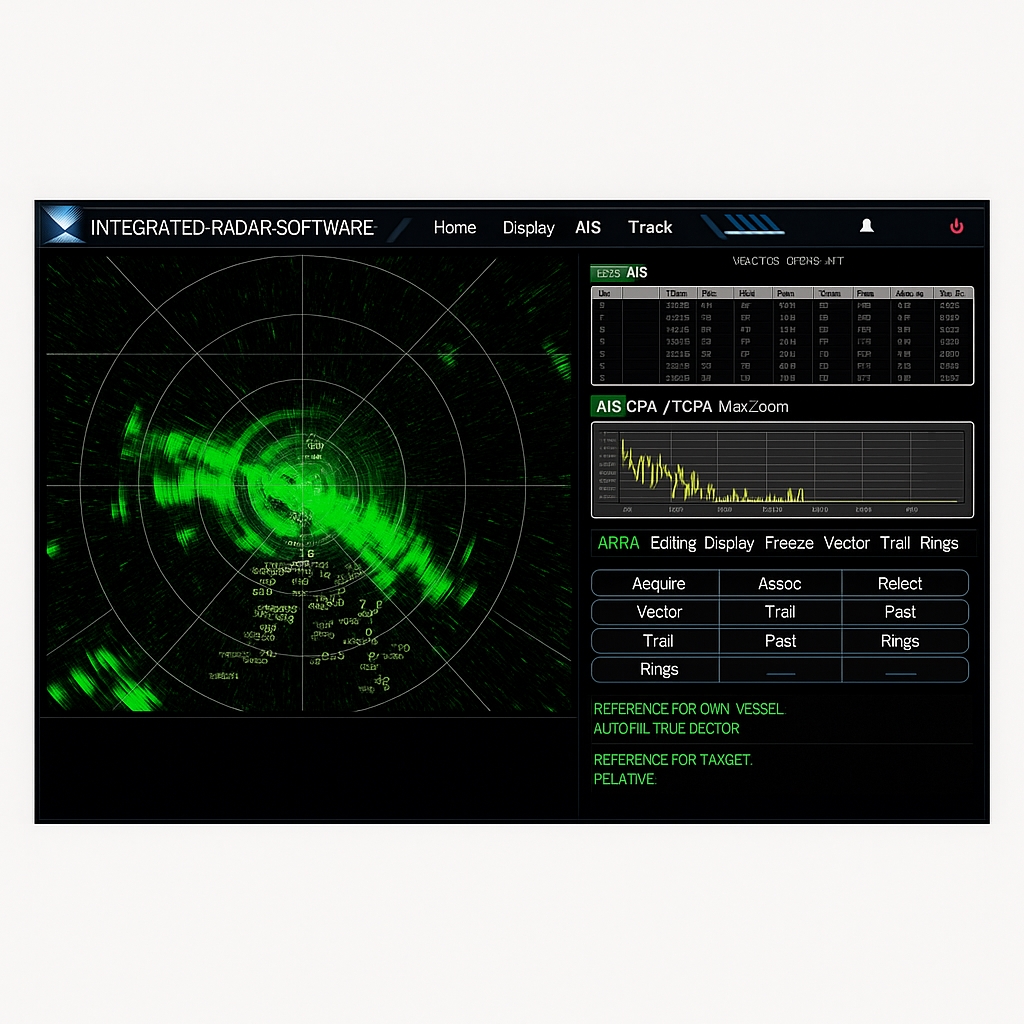Select the green AIS label beside CPA/TCPA
This screenshot has width=1024, height=1024.
[608, 407]
